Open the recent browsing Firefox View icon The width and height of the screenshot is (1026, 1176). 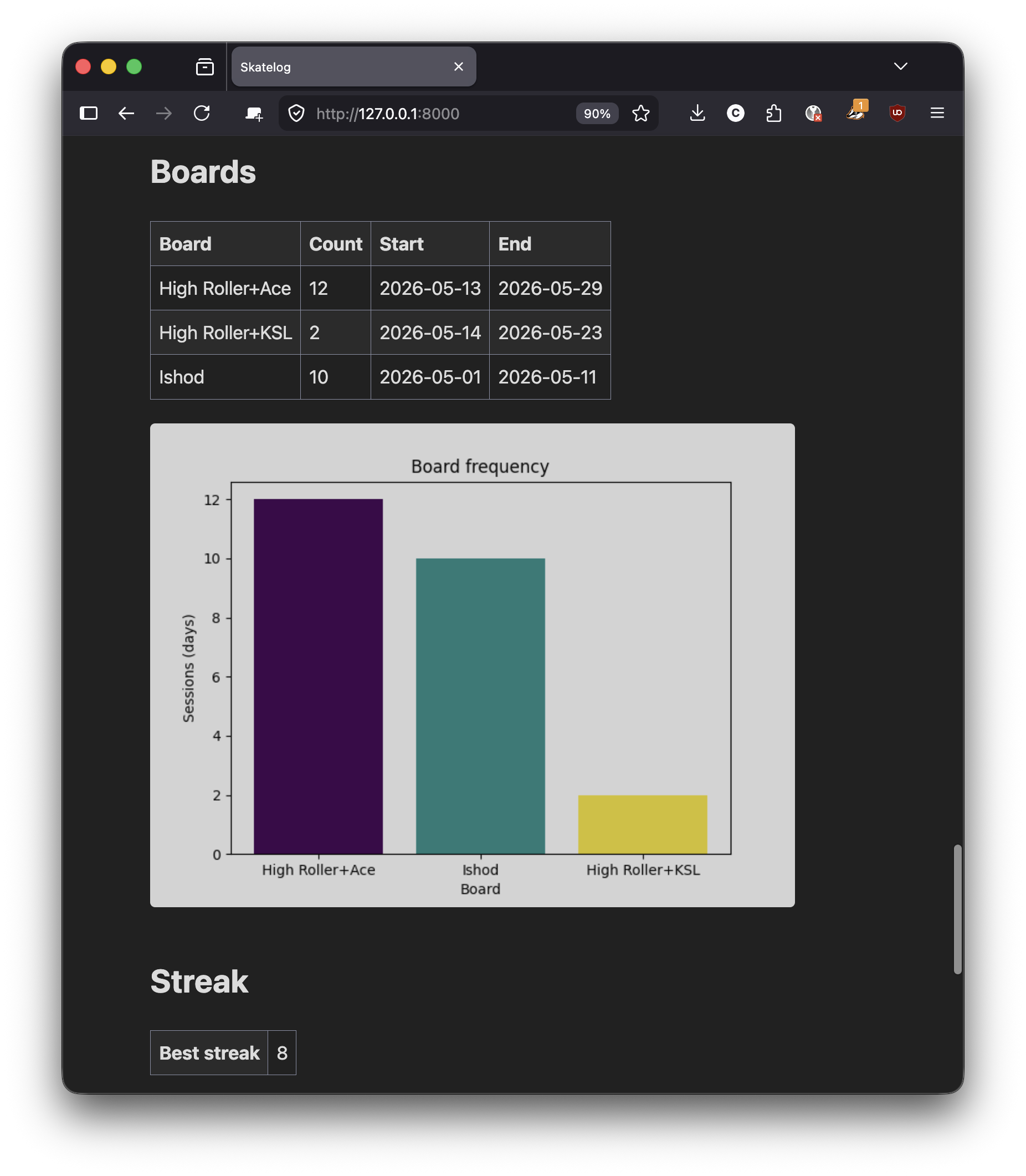click(204, 67)
